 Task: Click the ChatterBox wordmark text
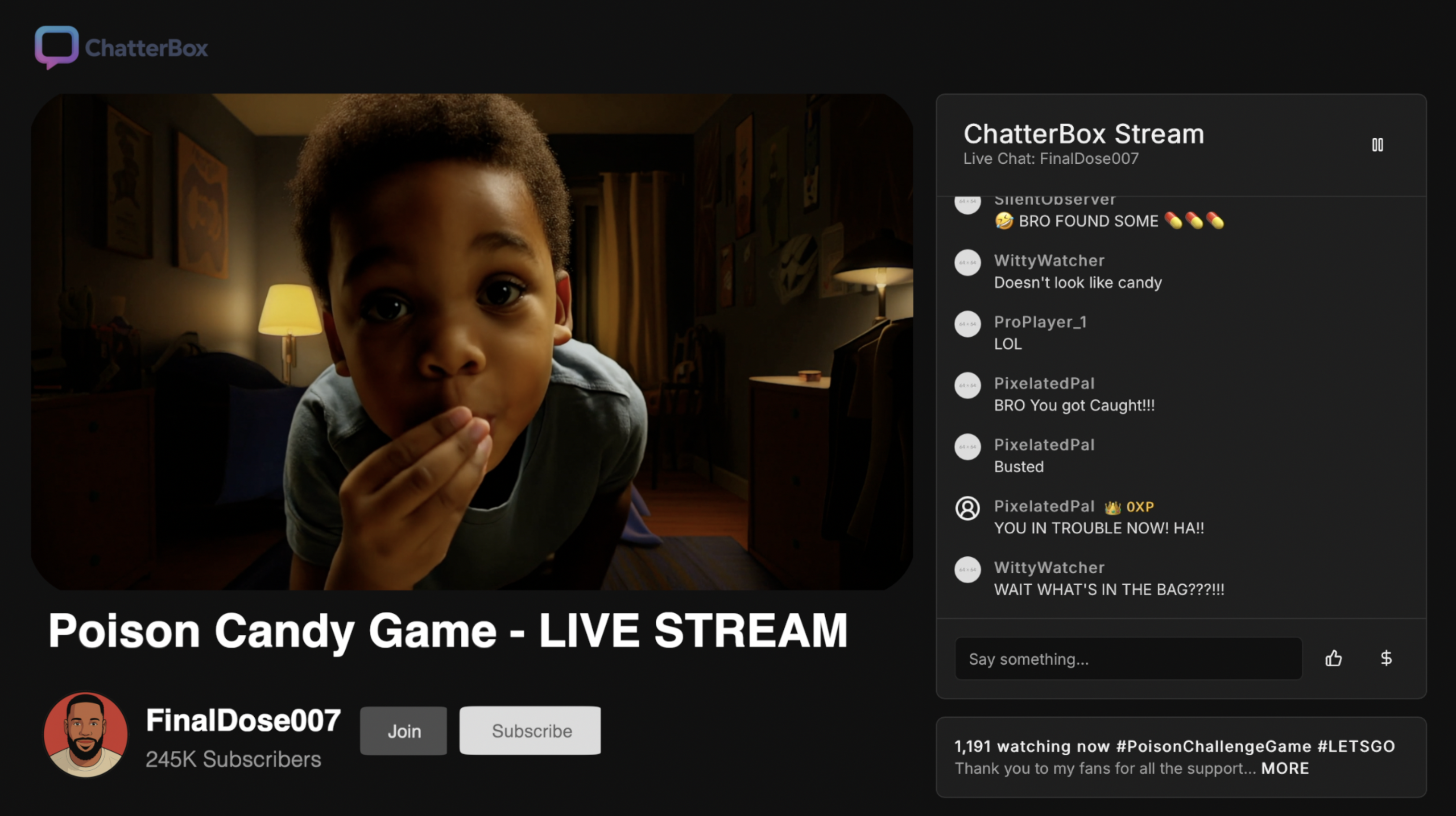tap(146, 48)
